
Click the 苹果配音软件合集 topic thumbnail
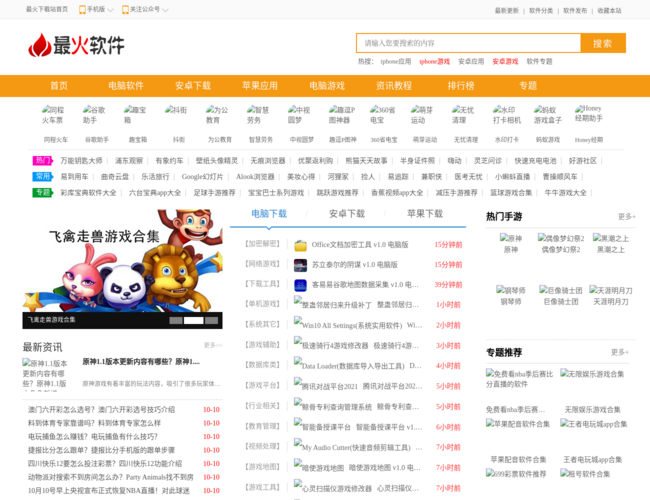coord(518,424)
